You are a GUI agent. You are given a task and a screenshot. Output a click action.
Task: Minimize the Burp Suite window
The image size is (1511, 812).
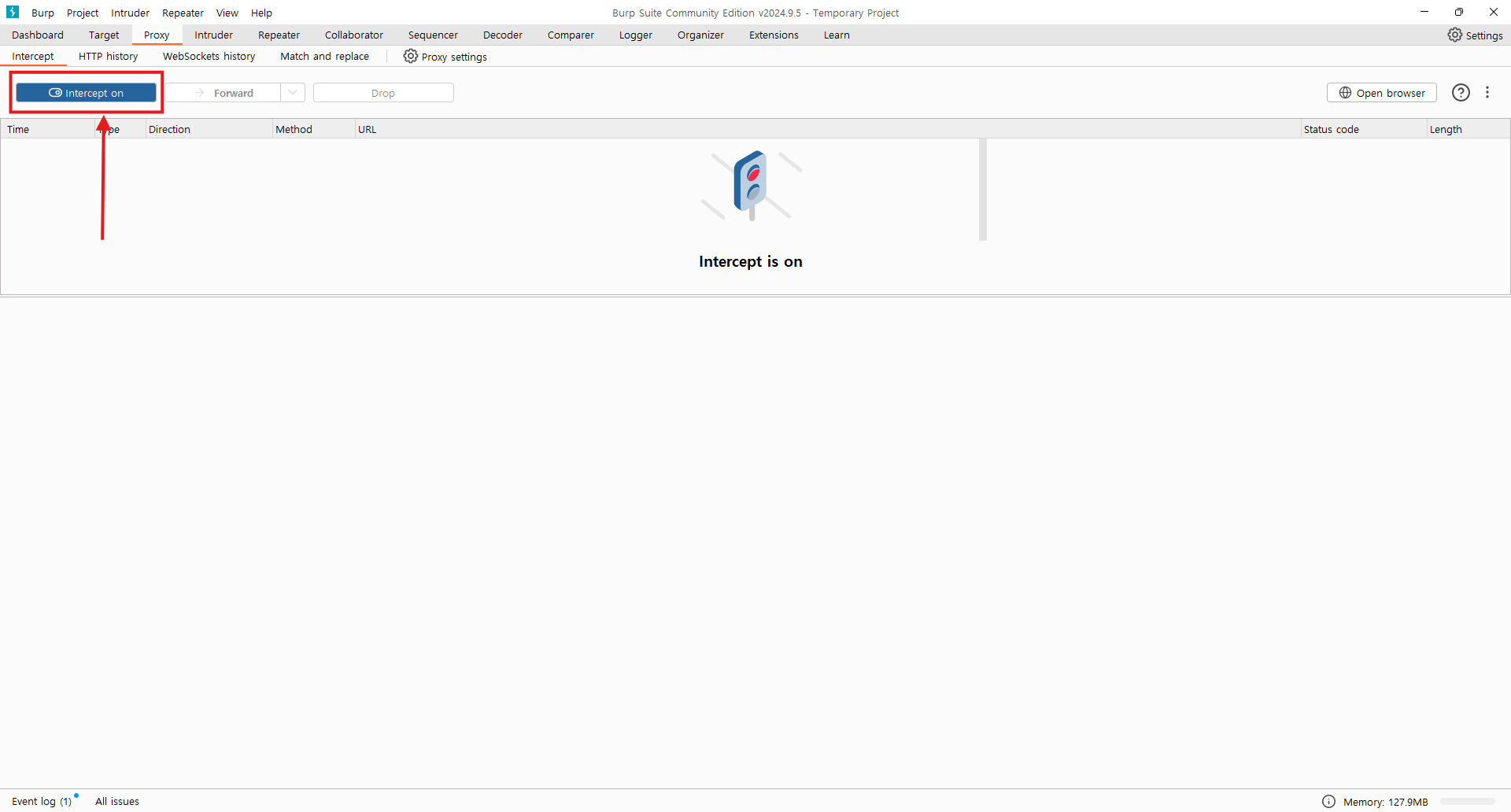1424,12
